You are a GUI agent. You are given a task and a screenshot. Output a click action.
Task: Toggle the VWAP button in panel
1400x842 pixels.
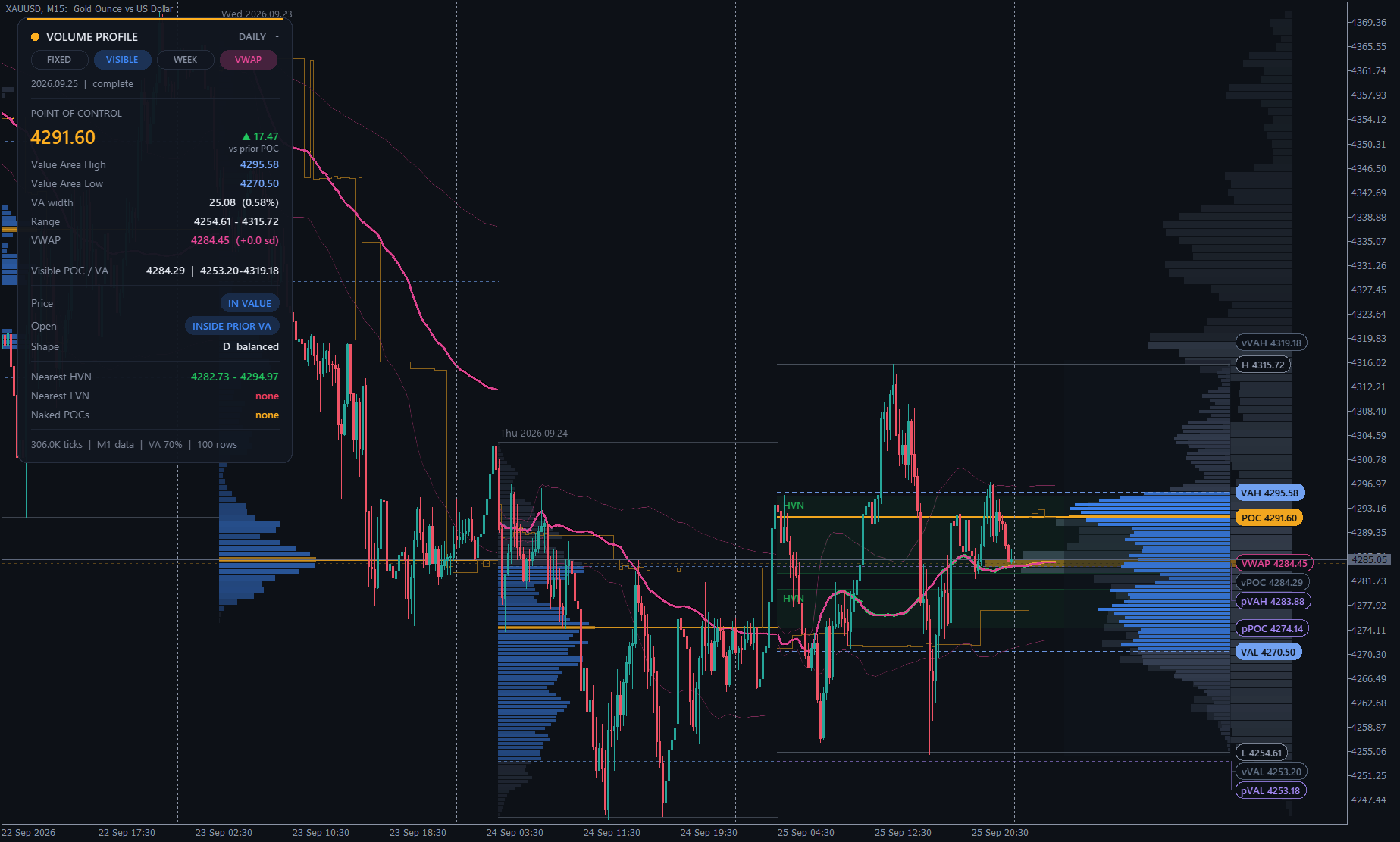[248, 60]
